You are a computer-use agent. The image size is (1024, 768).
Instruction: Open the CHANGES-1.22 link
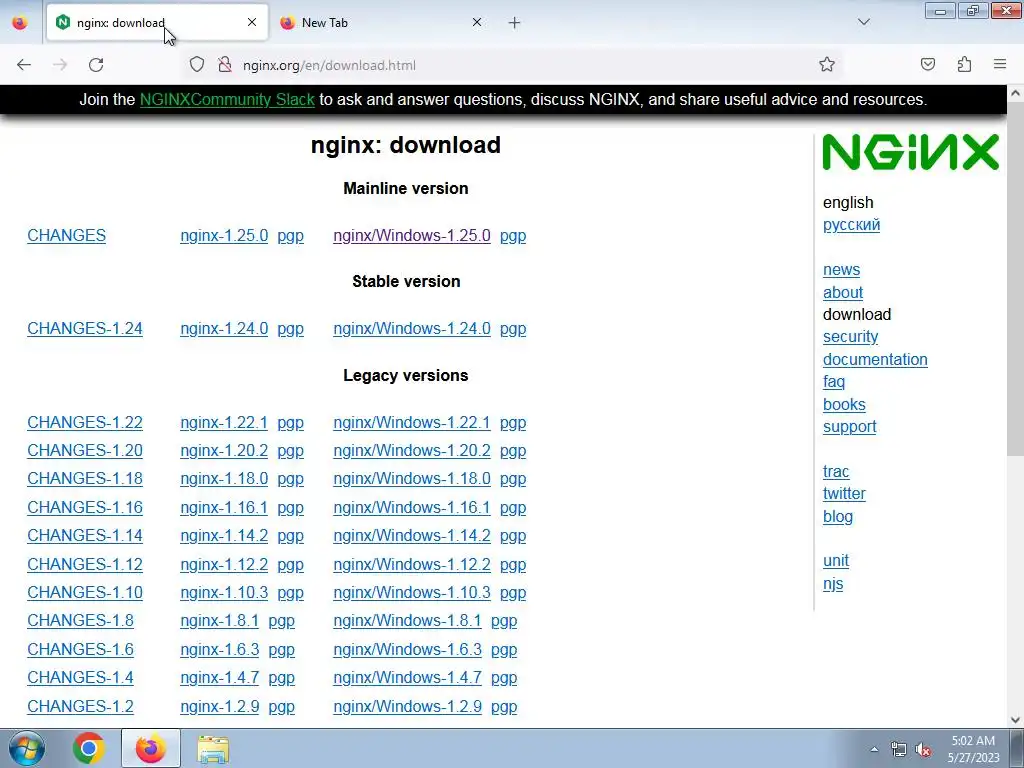(x=85, y=423)
